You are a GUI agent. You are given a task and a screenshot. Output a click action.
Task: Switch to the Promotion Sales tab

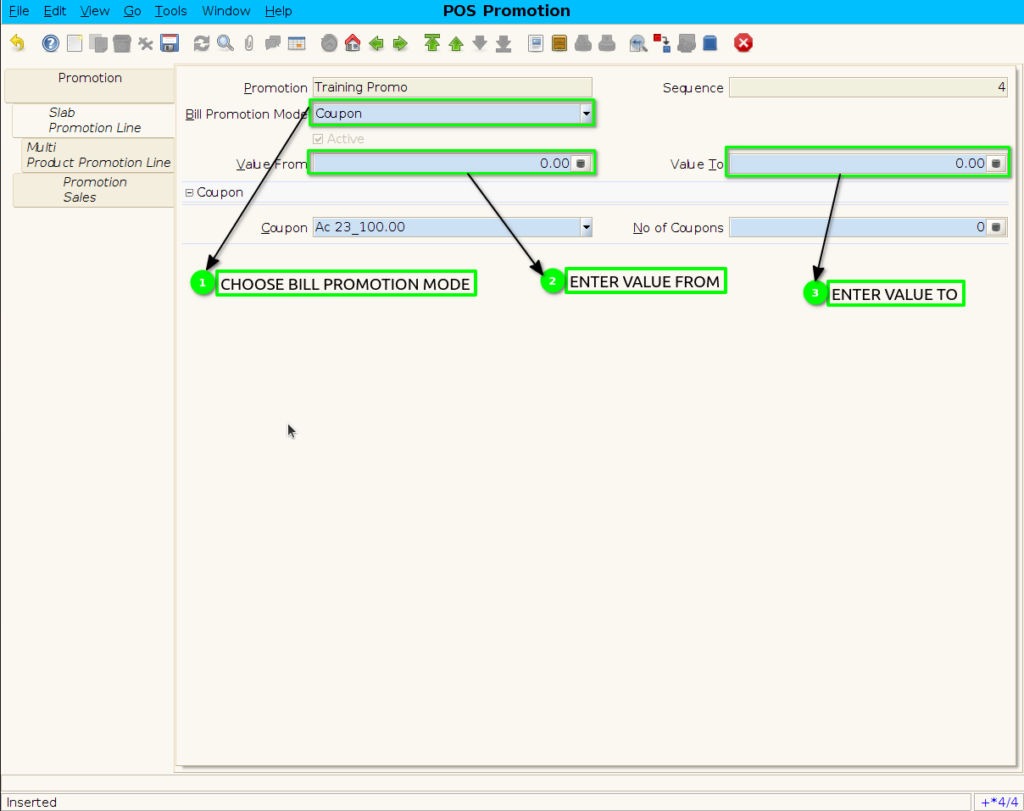pos(94,190)
